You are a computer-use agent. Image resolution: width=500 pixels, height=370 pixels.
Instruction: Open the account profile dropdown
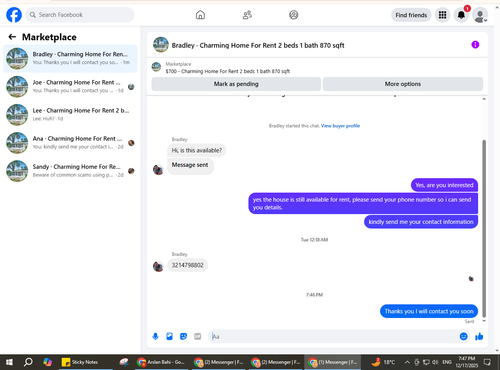480,15
